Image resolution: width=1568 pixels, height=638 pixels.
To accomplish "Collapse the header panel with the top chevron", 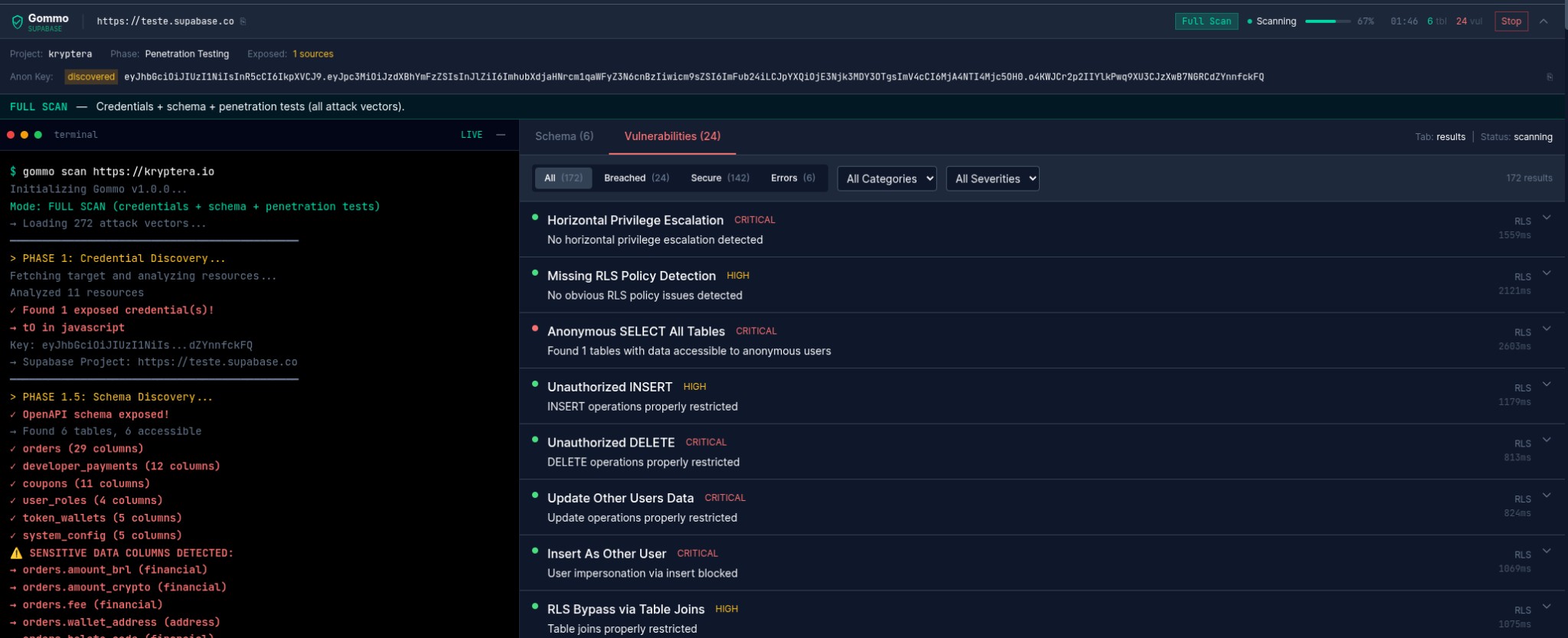I will 1543,21.
